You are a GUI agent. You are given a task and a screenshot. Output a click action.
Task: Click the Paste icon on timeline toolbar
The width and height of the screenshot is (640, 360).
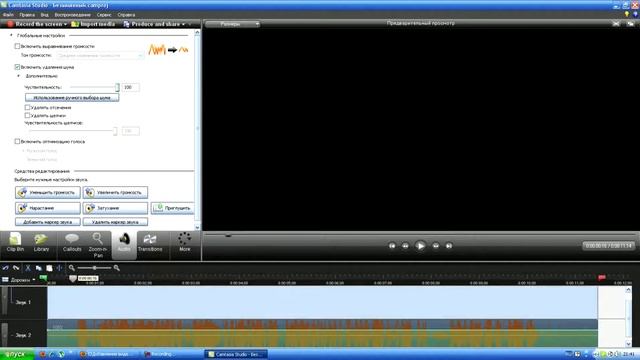point(49,268)
